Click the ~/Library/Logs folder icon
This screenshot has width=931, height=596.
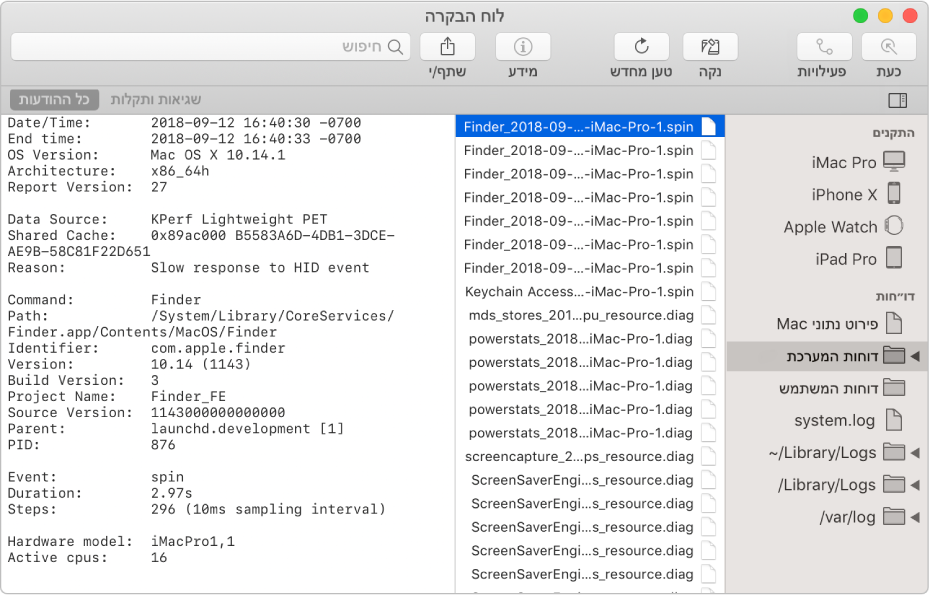894,452
